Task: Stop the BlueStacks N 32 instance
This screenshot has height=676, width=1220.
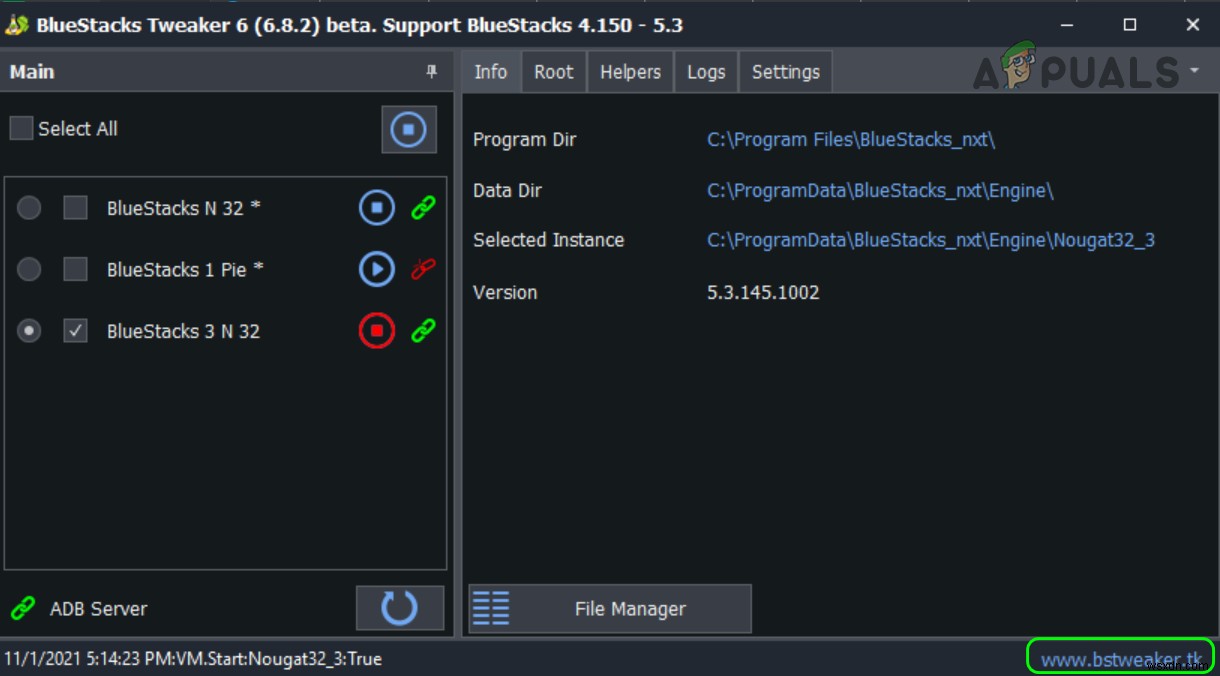Action: coord(376,208)
